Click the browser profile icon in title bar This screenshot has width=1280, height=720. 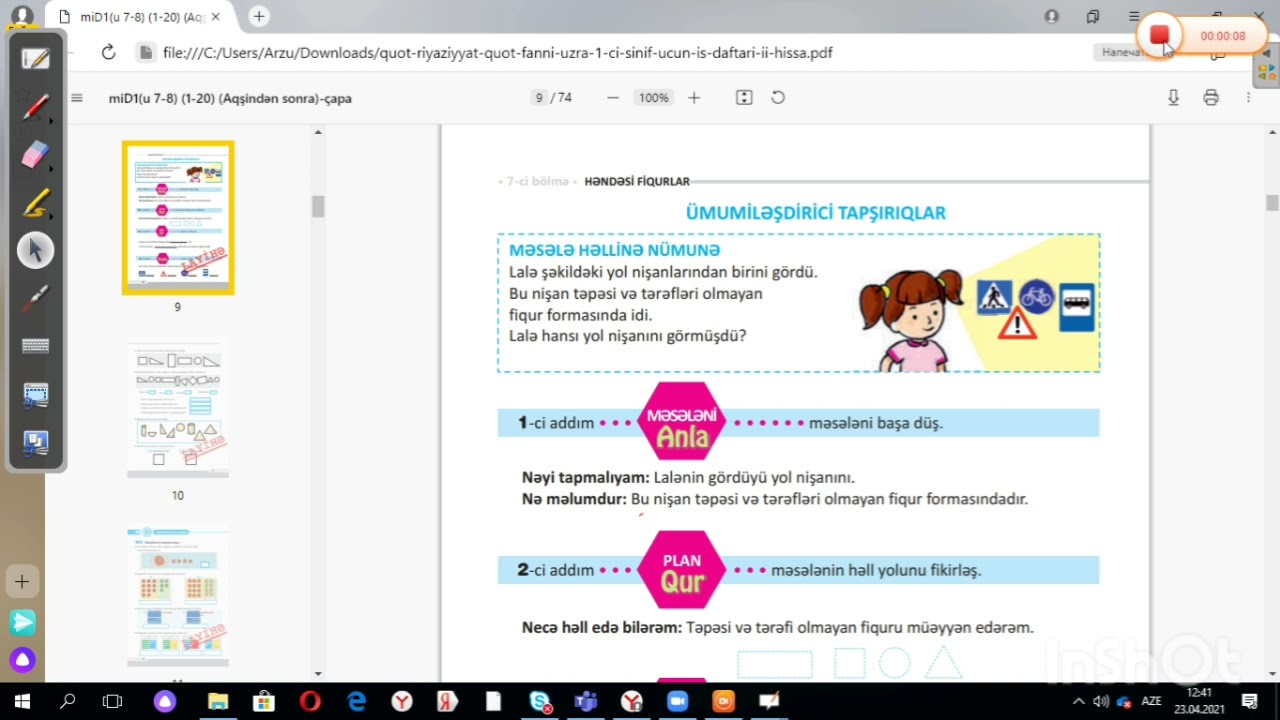1051,16
